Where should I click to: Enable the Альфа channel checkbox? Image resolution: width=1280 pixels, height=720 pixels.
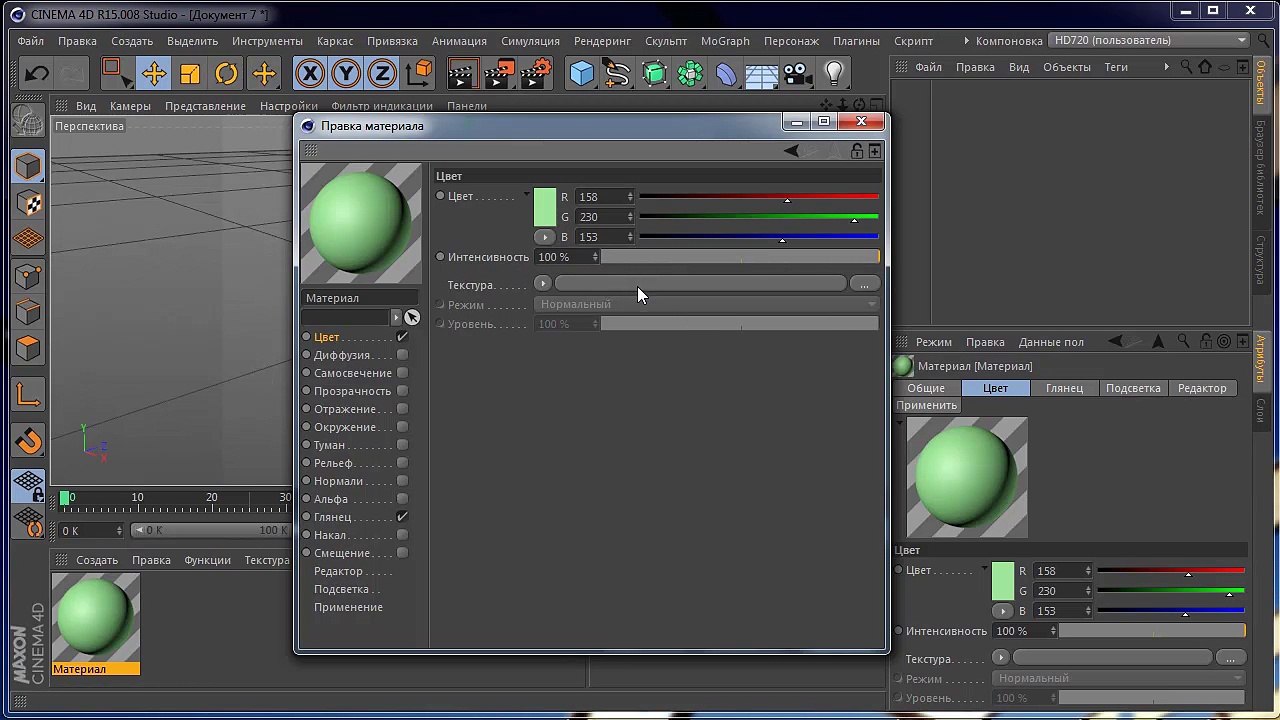click(402, 499)
